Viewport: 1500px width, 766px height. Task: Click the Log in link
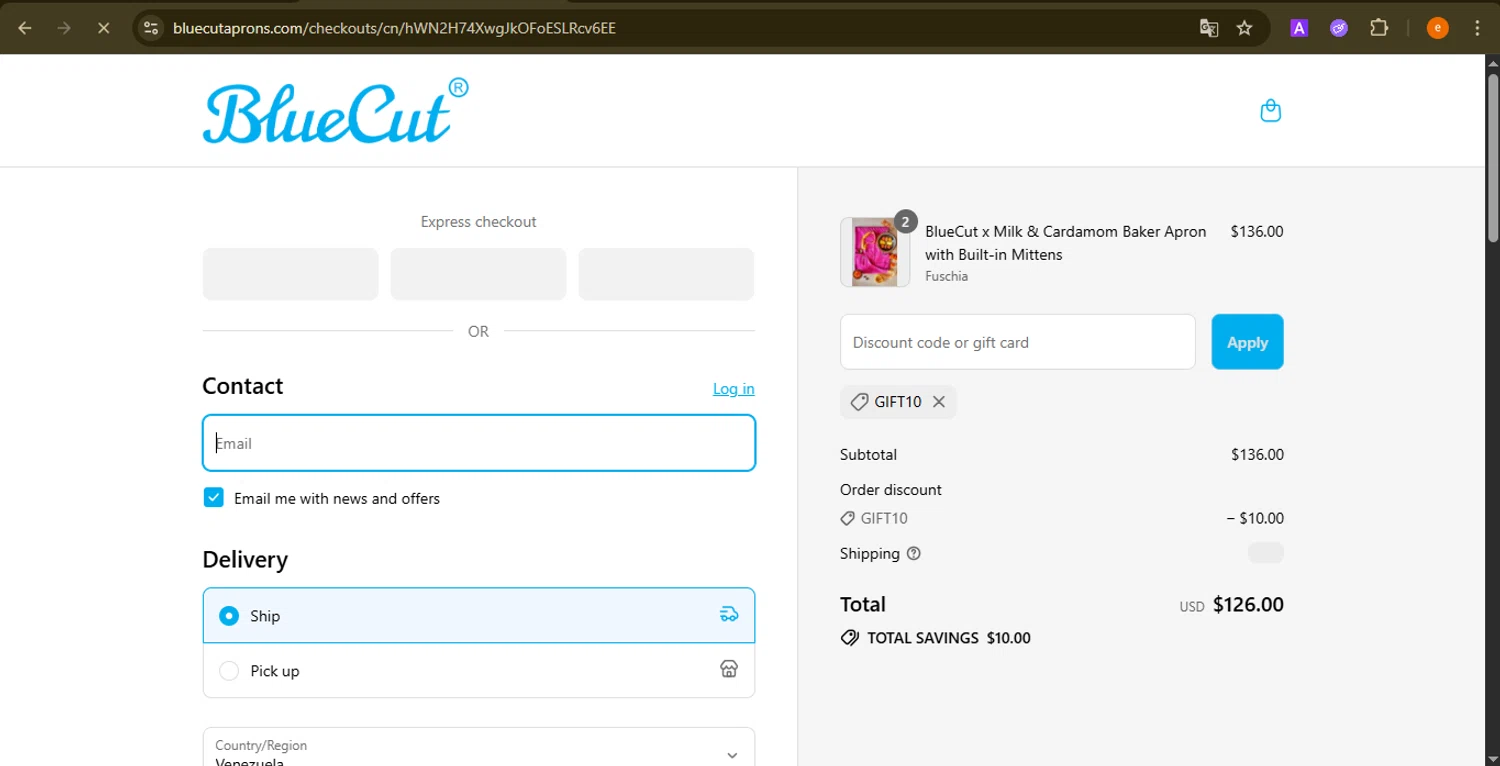734,389
